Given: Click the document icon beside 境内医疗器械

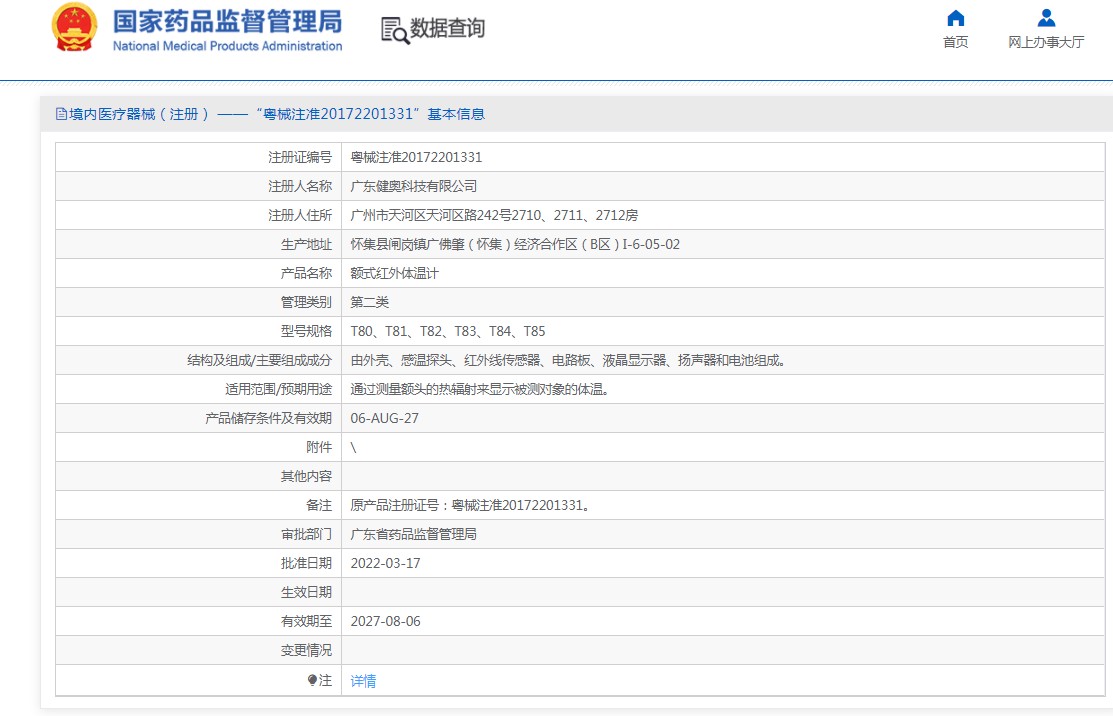Looking at the screenshot, I should click(62, 114).
